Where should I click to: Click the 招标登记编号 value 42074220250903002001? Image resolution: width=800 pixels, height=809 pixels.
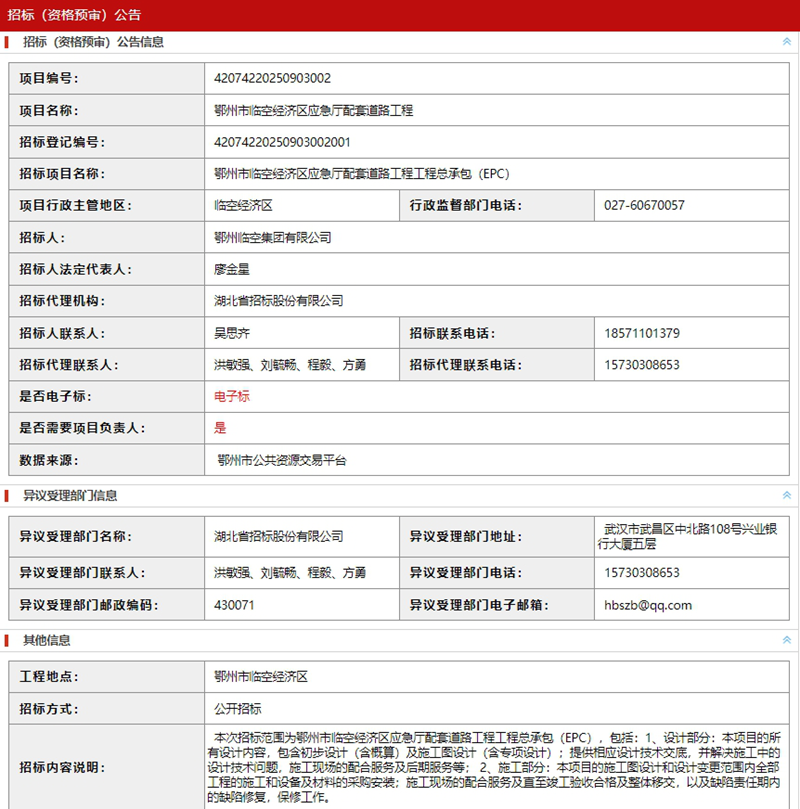point(282,142)
